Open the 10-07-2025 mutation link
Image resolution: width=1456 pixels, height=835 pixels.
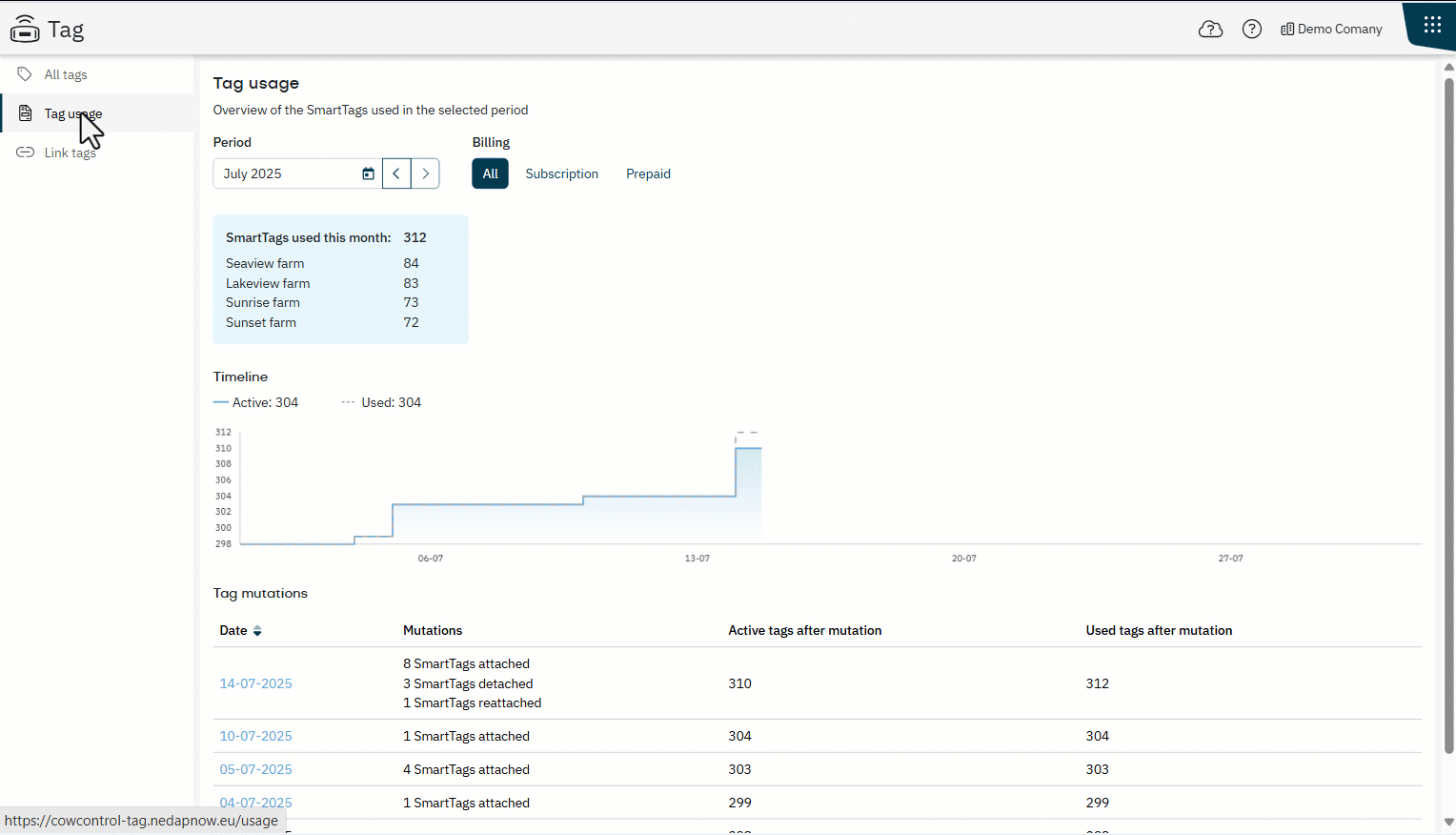coord(256,736)
